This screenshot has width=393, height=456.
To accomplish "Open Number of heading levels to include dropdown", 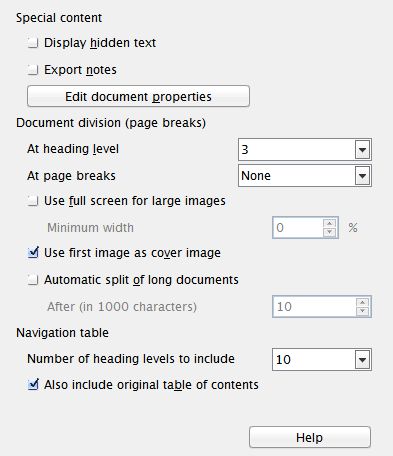I will coord(322,359).
